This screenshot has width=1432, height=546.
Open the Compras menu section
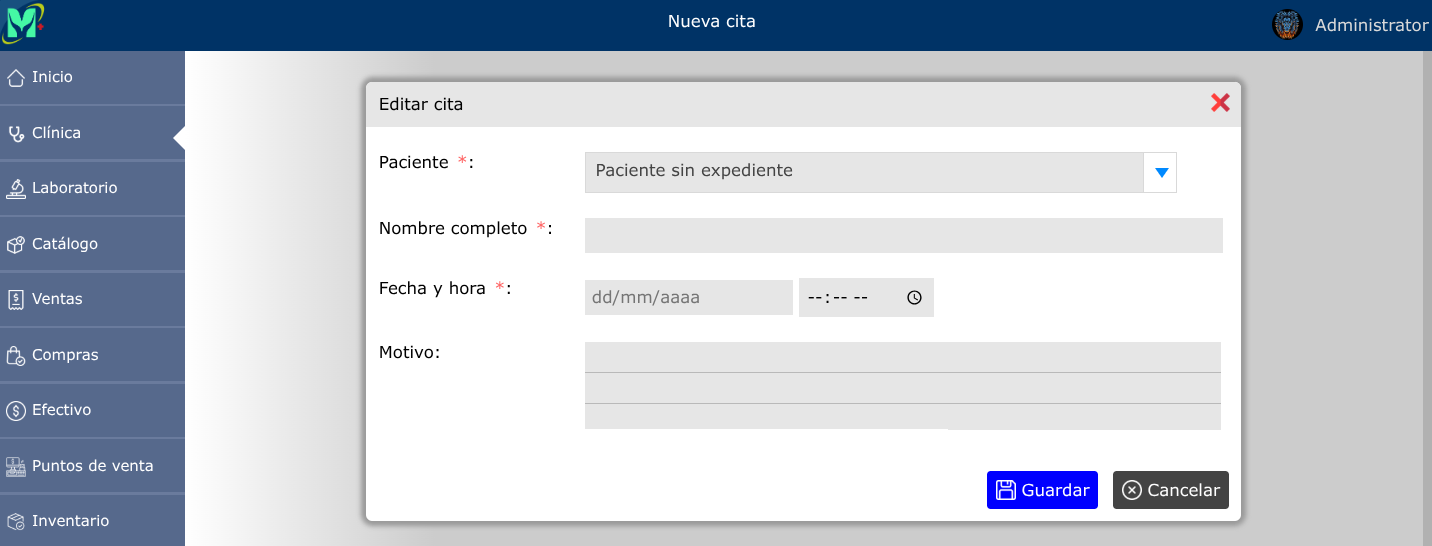tap(92, 355)
